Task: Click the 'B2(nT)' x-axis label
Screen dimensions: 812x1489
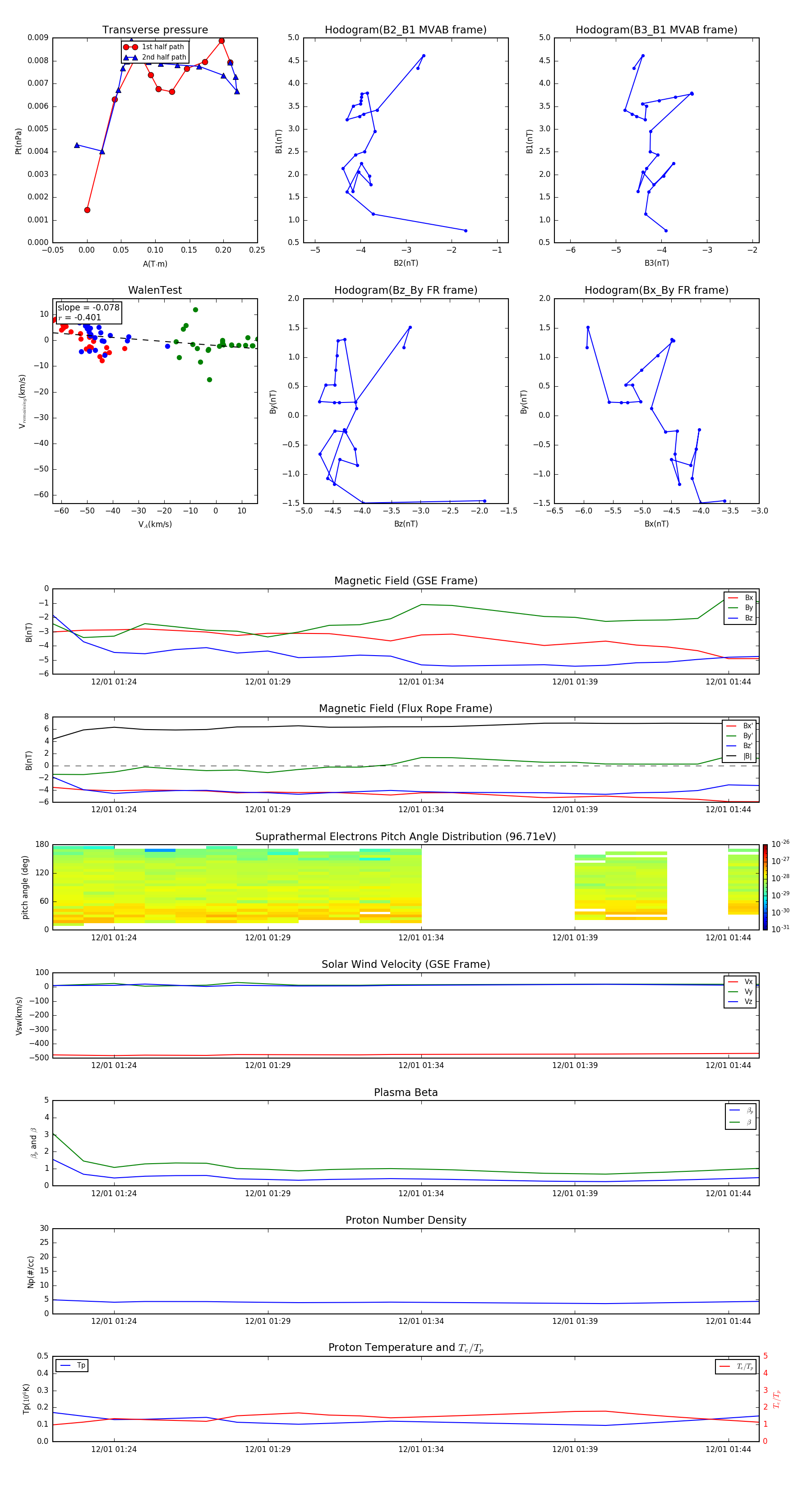Action: (406, 264)
